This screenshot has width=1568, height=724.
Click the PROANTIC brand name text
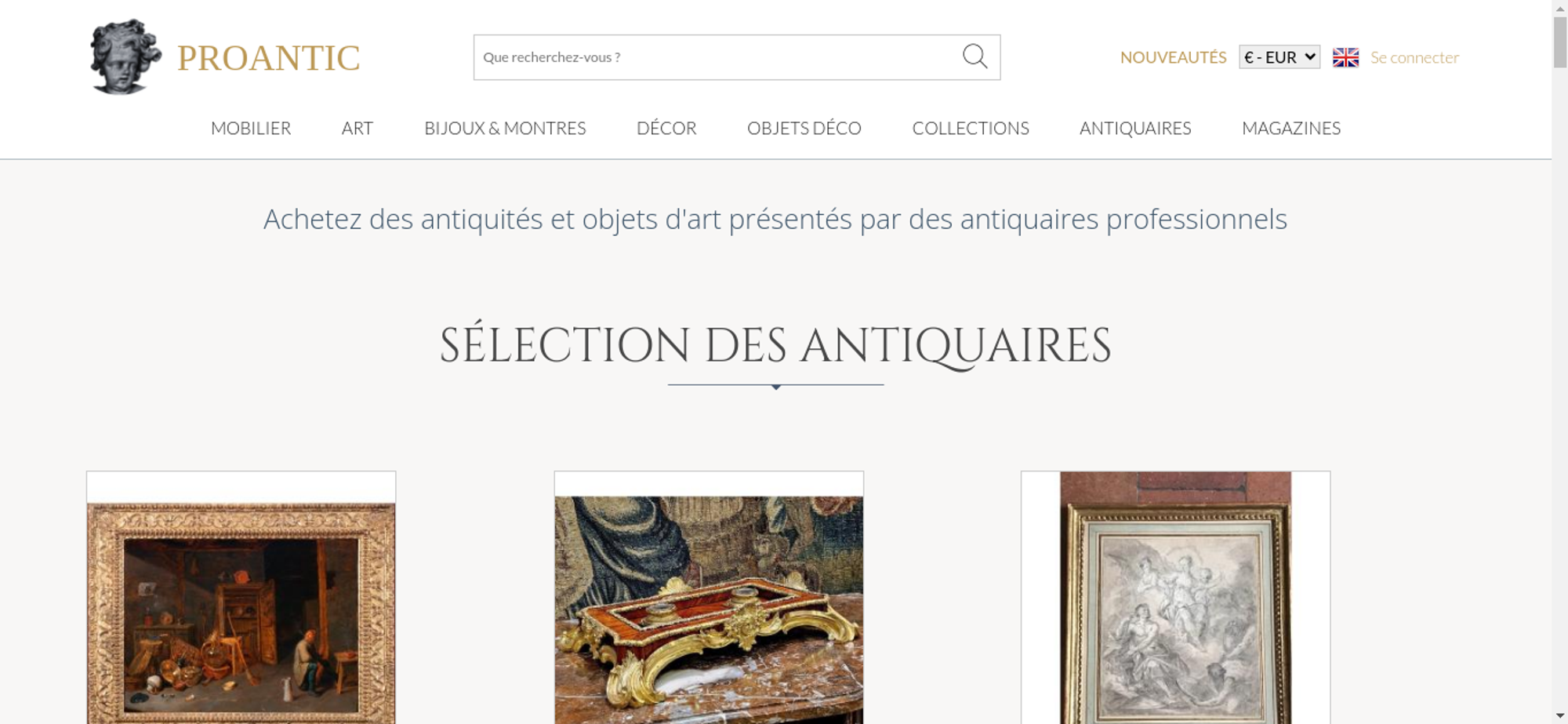(x=268, y=58)
